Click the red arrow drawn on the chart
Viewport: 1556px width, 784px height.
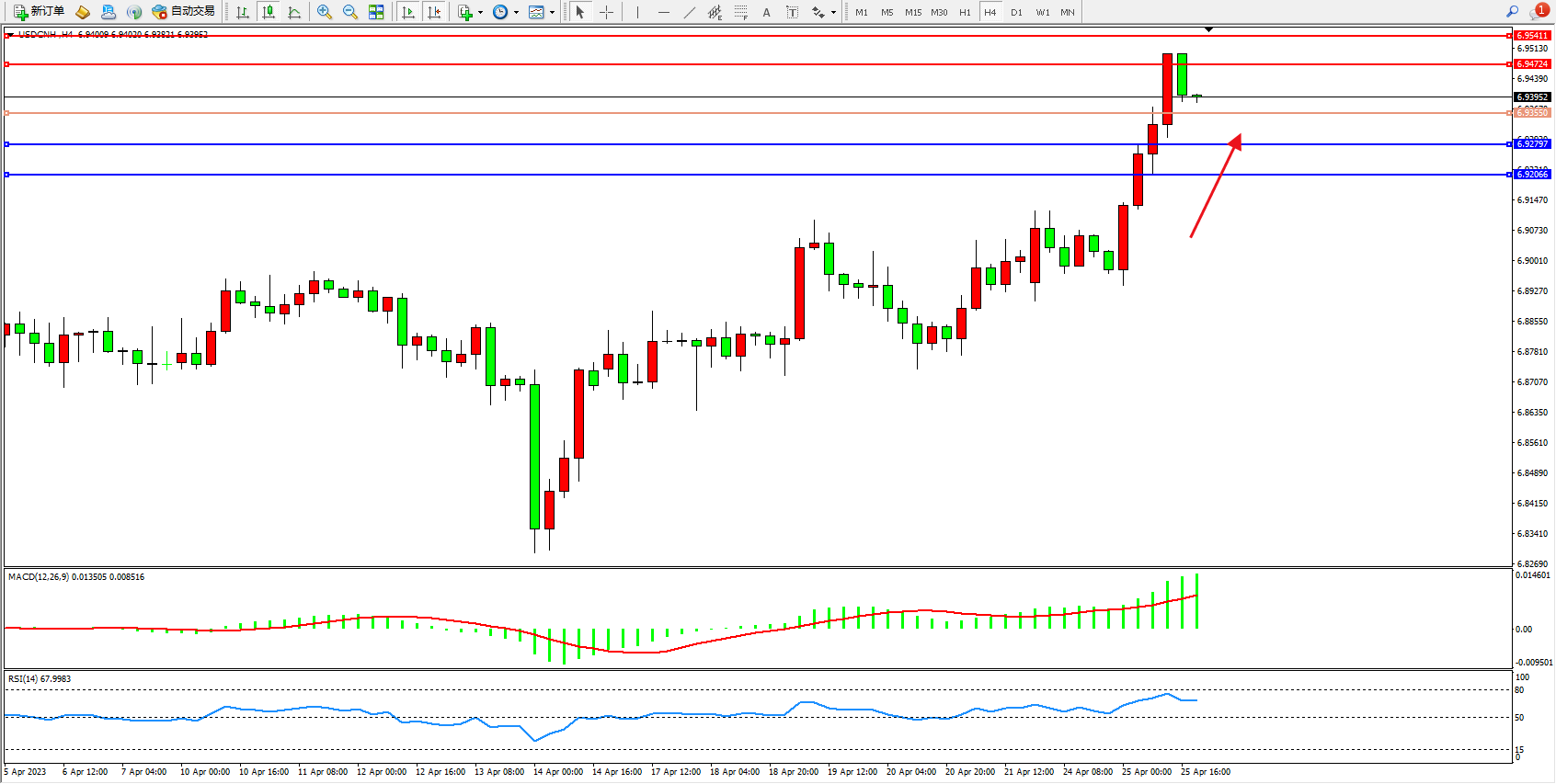1214,188
